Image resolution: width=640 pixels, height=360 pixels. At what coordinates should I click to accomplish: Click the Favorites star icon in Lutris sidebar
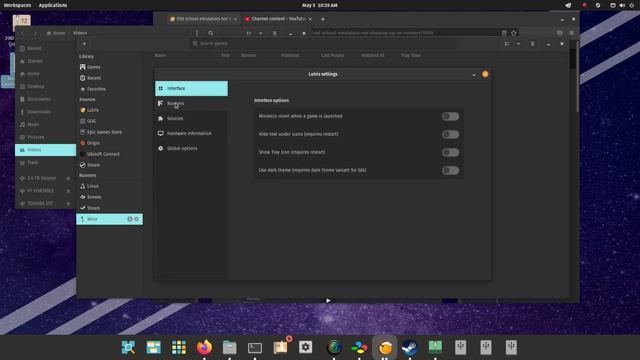82,89
